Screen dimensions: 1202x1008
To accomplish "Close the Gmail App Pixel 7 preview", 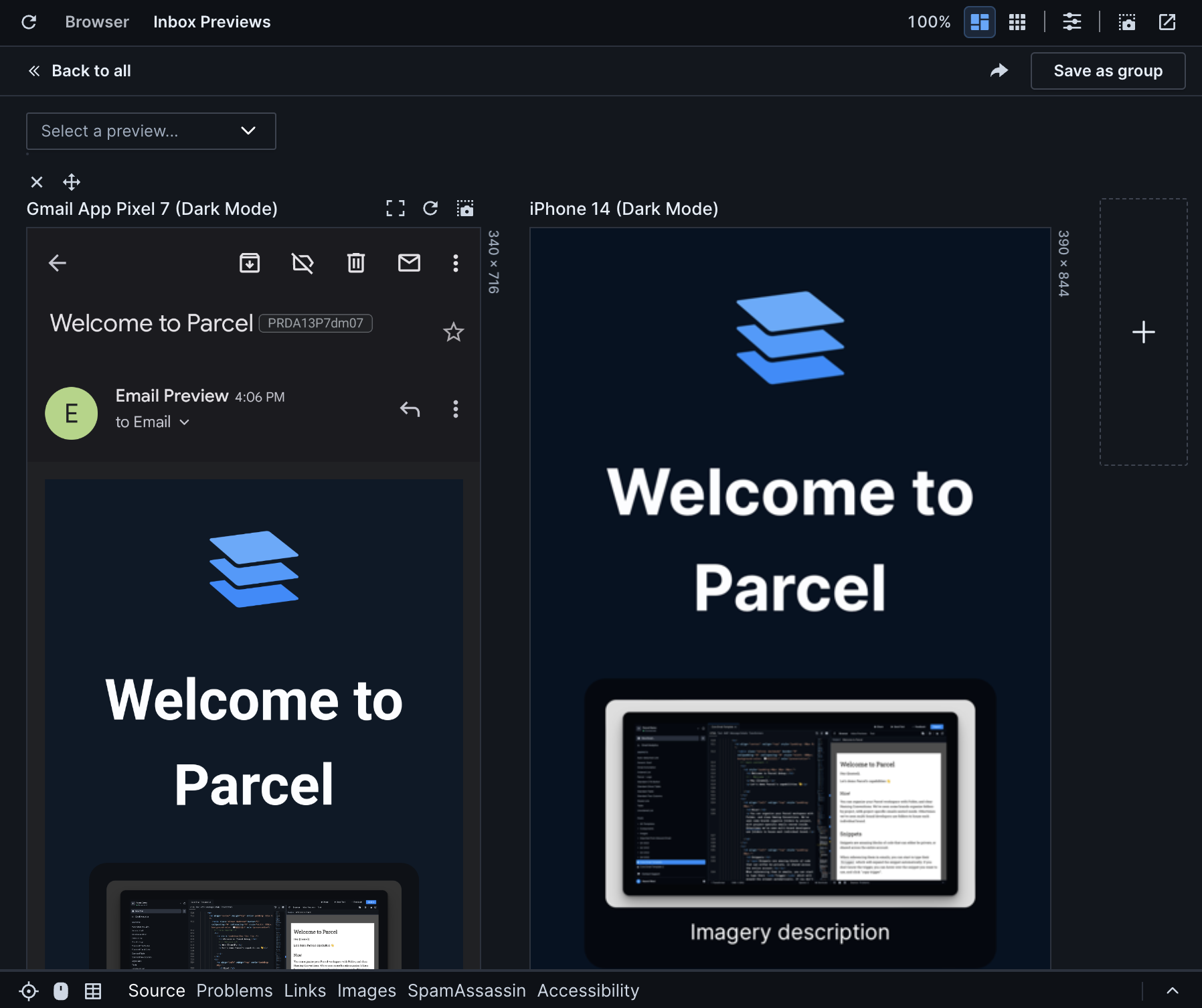I will coord(37,182).
